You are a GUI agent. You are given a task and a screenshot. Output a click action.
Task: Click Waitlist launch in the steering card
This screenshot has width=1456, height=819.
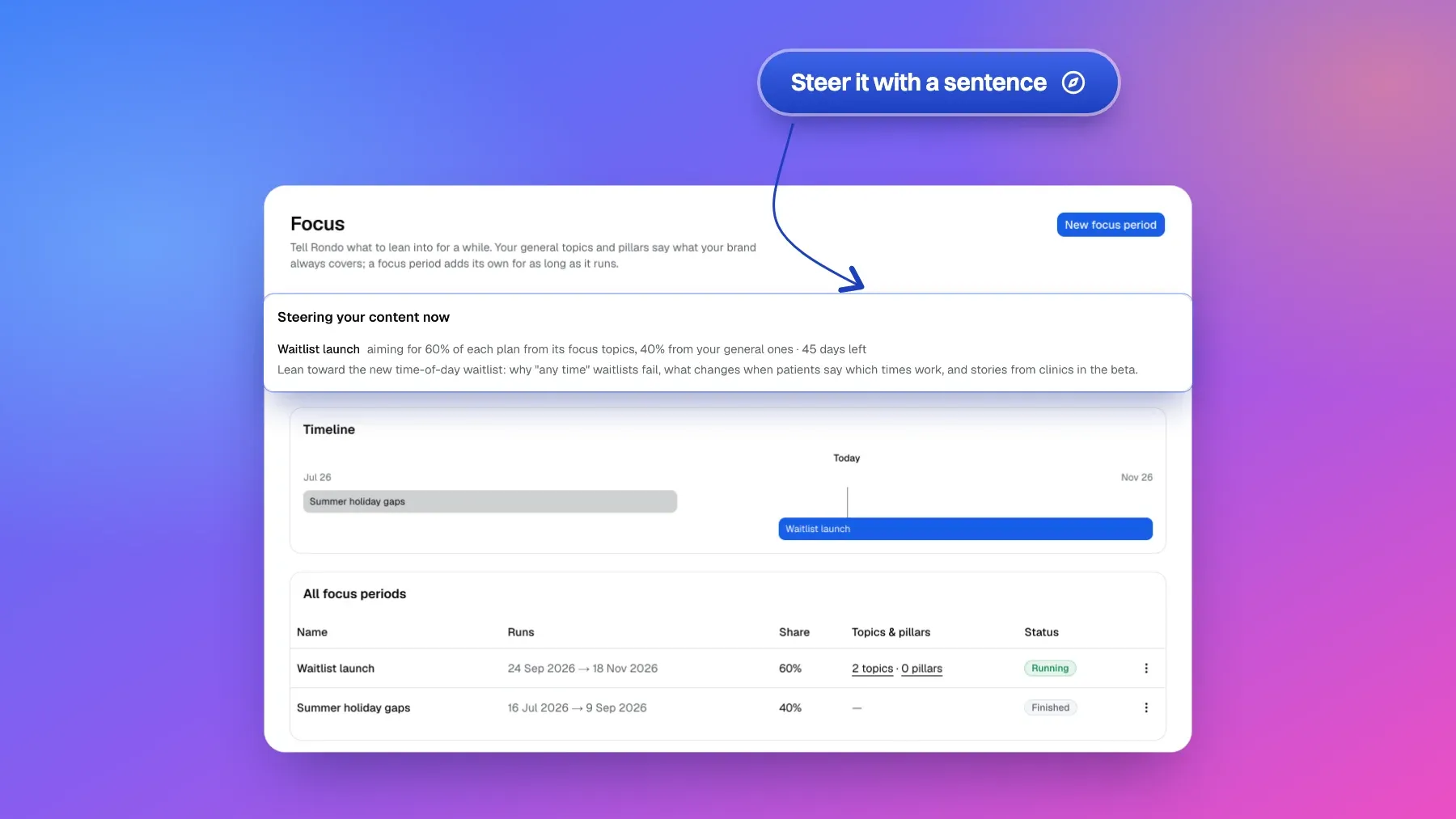point(319,349)
